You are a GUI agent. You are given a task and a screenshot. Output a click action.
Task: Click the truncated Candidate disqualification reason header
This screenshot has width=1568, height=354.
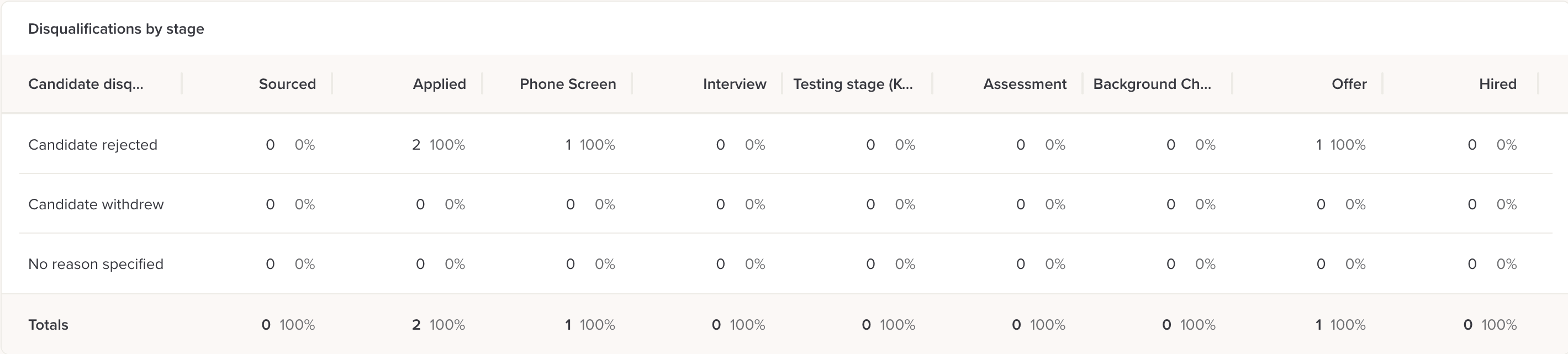(x=86, y=84)
